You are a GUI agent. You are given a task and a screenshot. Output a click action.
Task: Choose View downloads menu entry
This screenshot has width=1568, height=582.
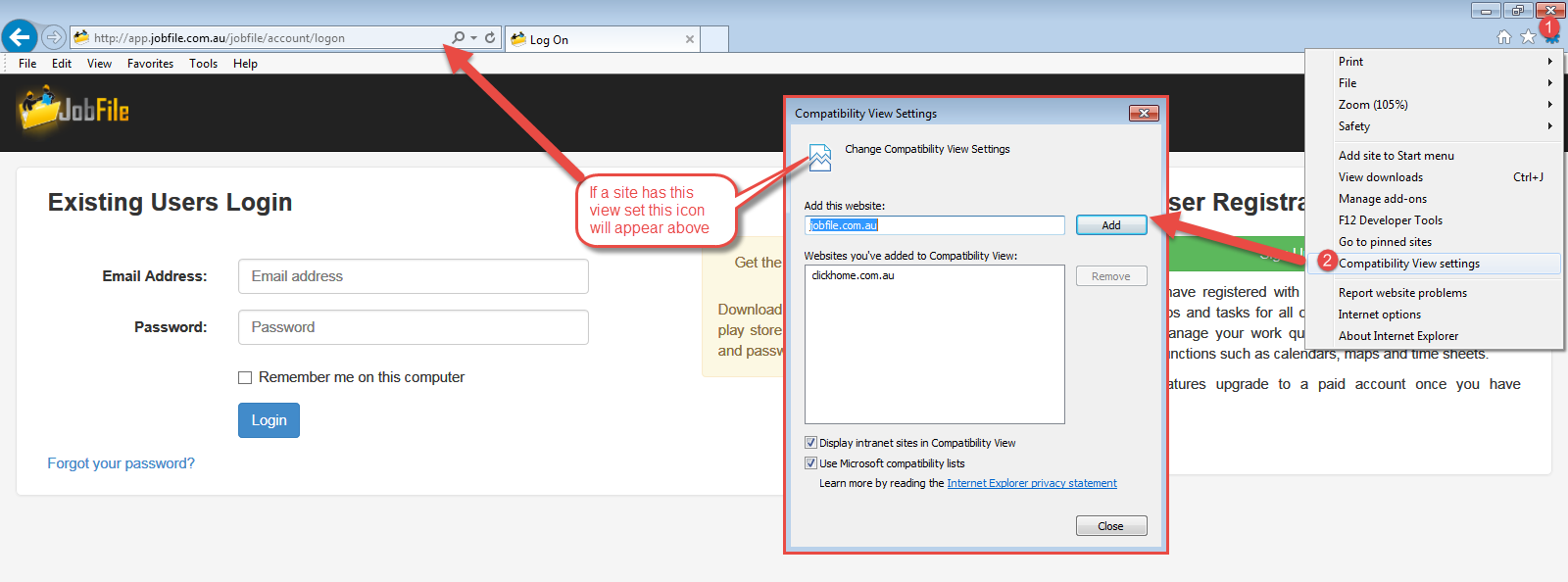tap(1435, 177)
